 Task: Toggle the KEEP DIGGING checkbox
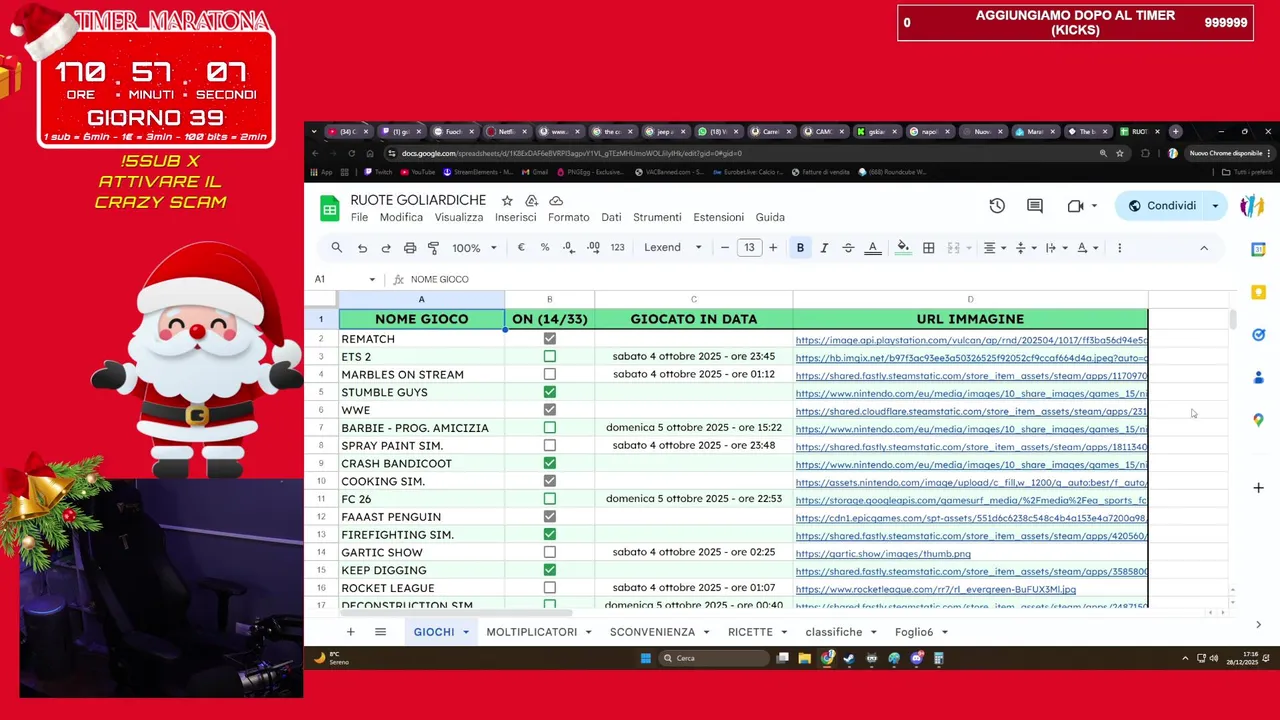[549, 570]
